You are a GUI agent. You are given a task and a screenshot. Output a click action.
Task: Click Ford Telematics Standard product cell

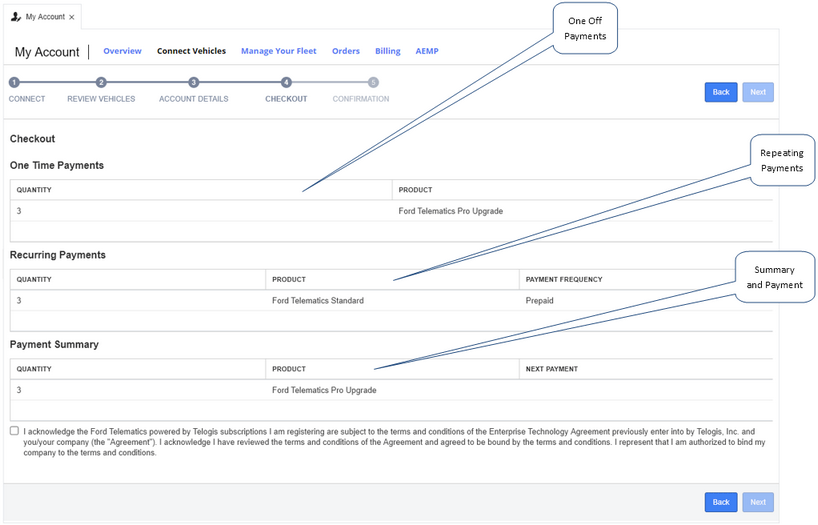(318, 301)
